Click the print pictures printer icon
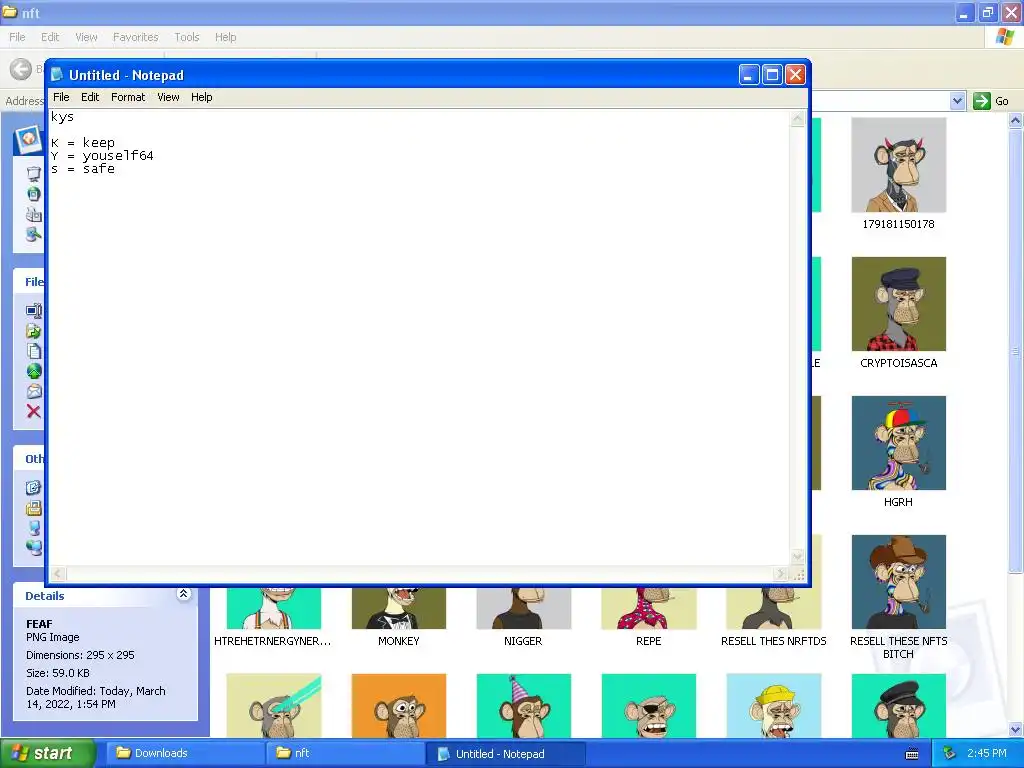The width and height of the screenshot is (1024, 768). pyautogui.click(x=34, y=214)
